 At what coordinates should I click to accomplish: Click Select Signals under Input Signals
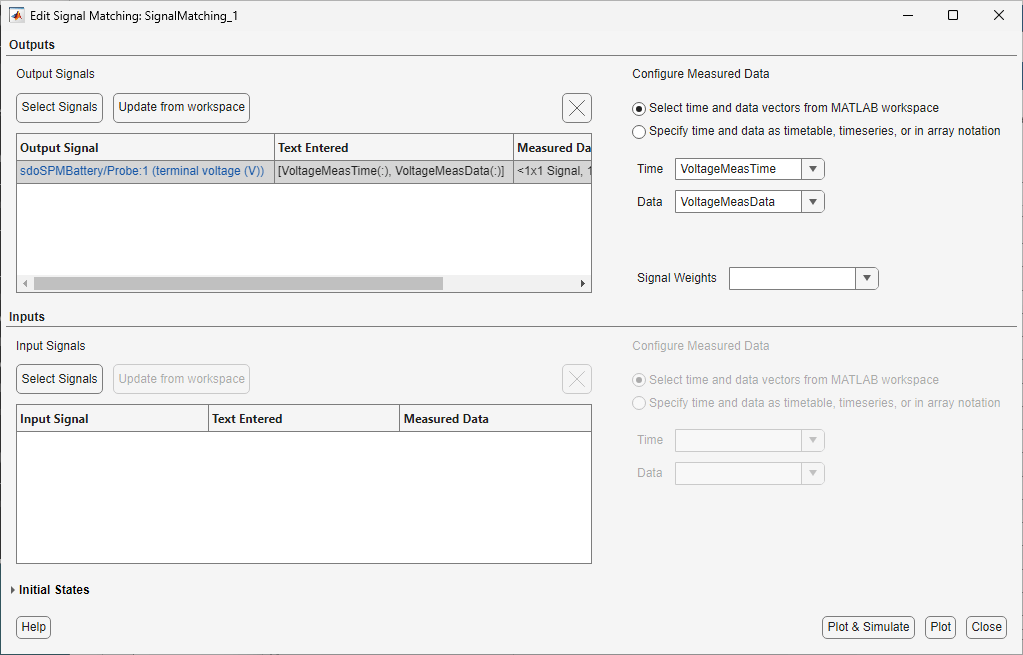[x=59, y=379]
